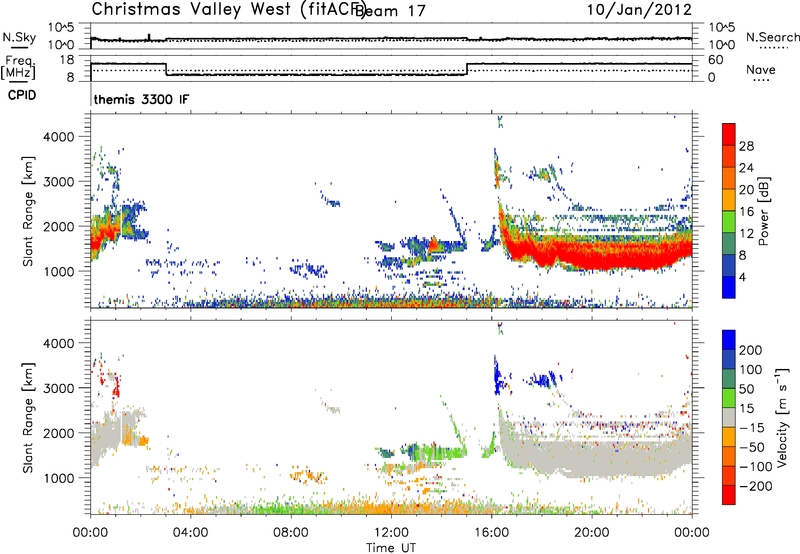Screen dimensions: 800x554
Task: Click the Slant Range label of the velocity panel
Action: coord(28,417)
